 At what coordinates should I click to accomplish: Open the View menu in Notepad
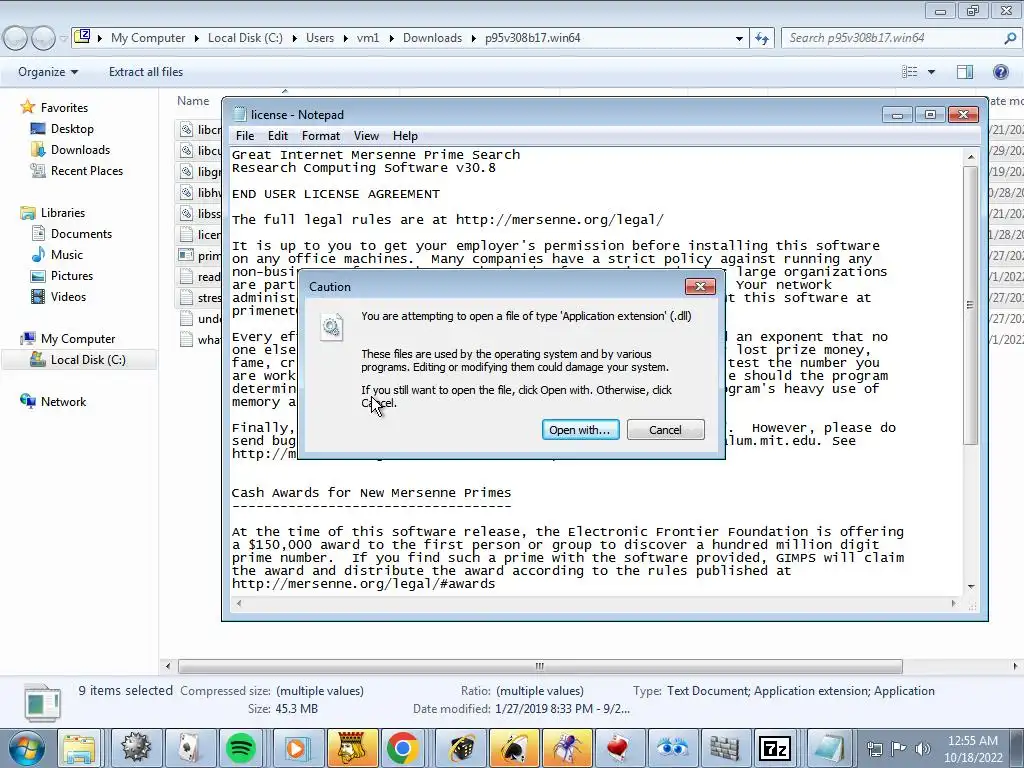tap(366, 136)
